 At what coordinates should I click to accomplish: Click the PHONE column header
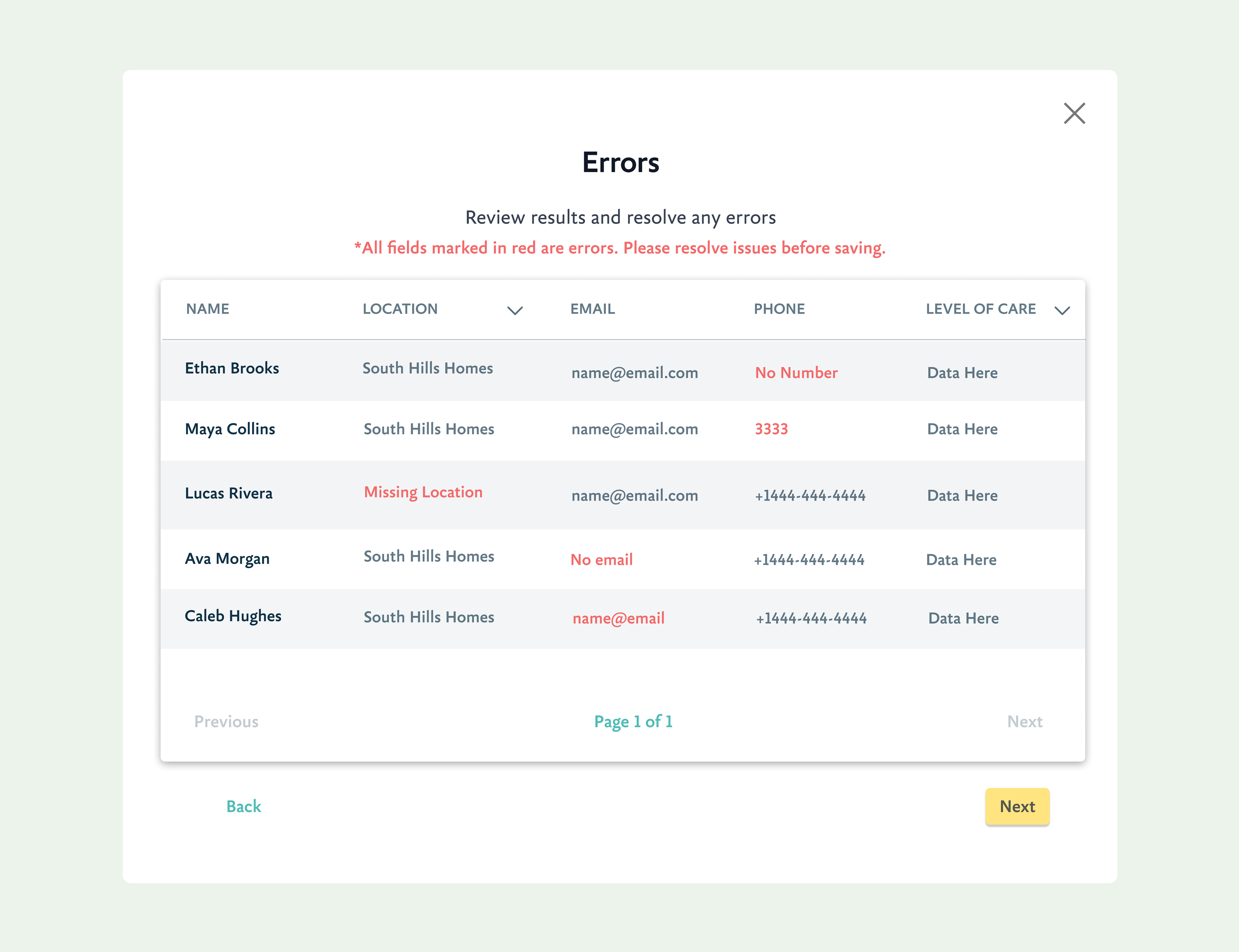pos(779,309)
